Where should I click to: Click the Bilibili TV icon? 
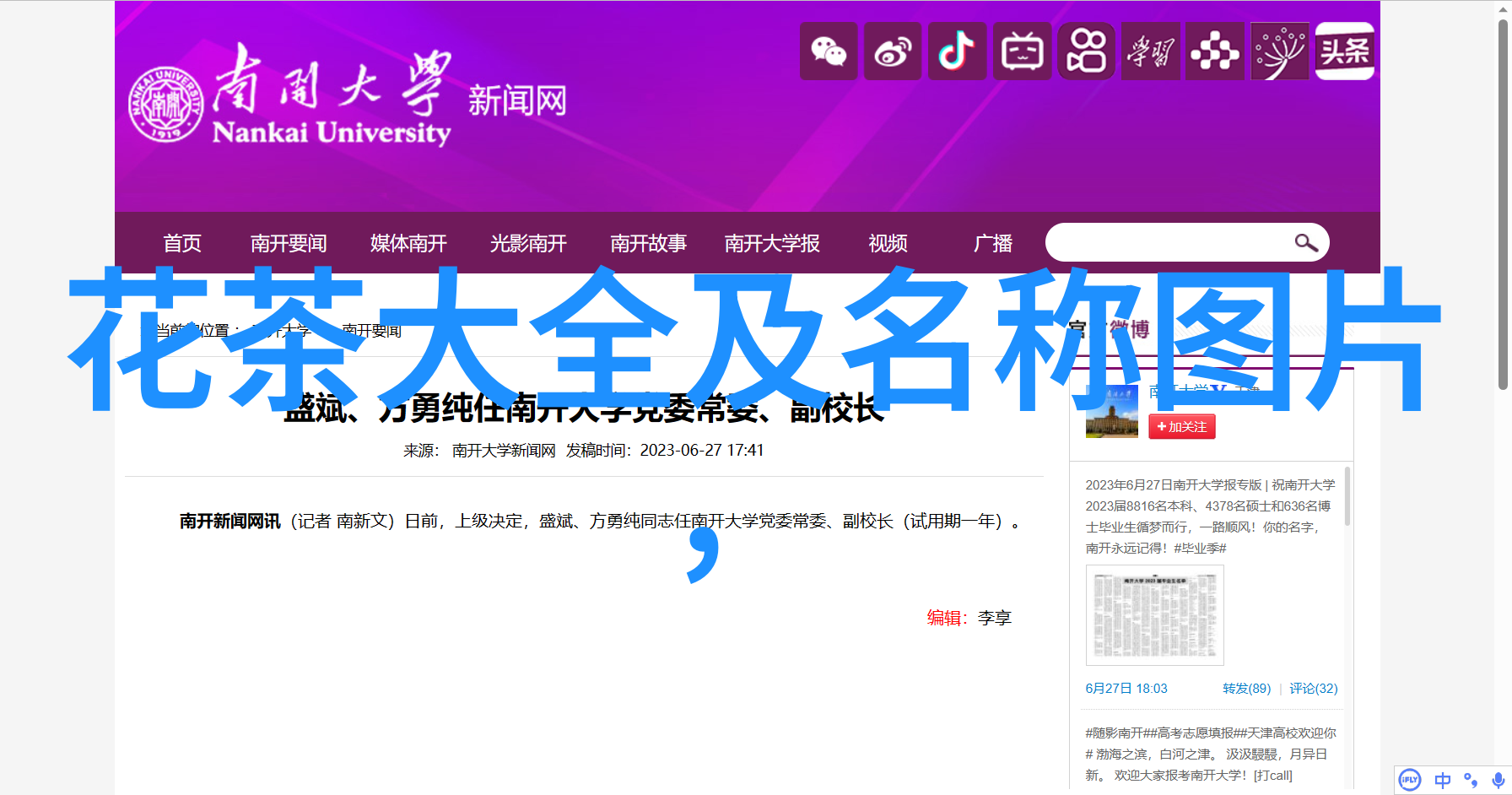point(1022,51)
